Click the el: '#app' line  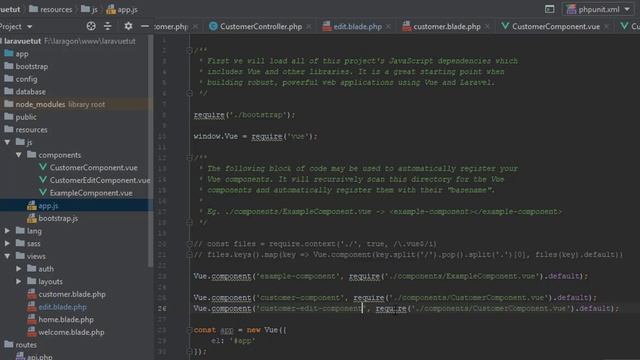tap(233, 340)
